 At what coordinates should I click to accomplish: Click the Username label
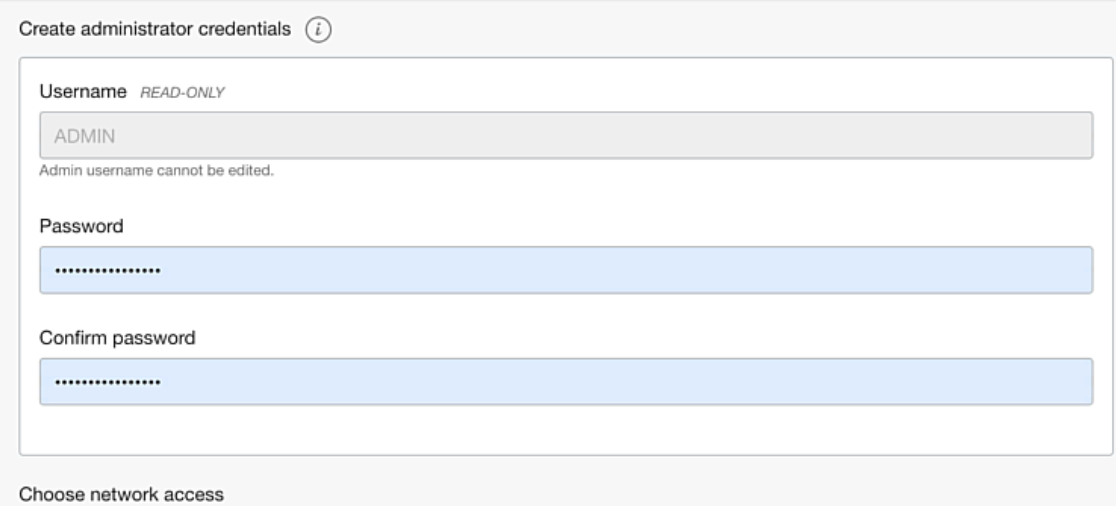[83, 92]
